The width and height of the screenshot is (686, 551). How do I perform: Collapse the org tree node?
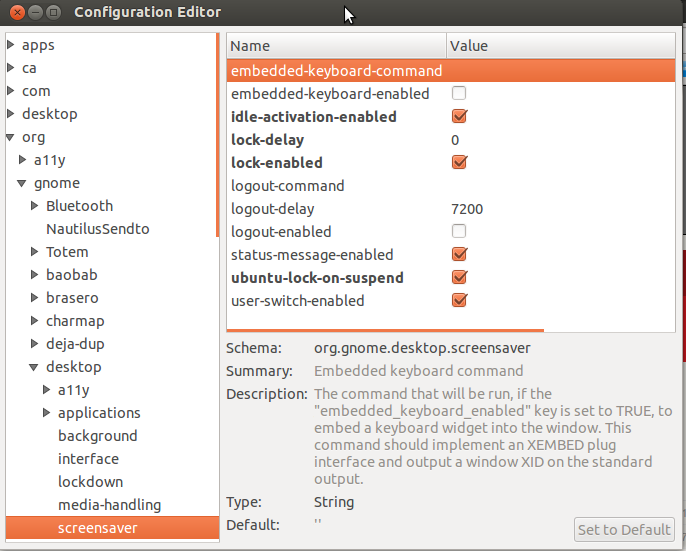point(10,137)
